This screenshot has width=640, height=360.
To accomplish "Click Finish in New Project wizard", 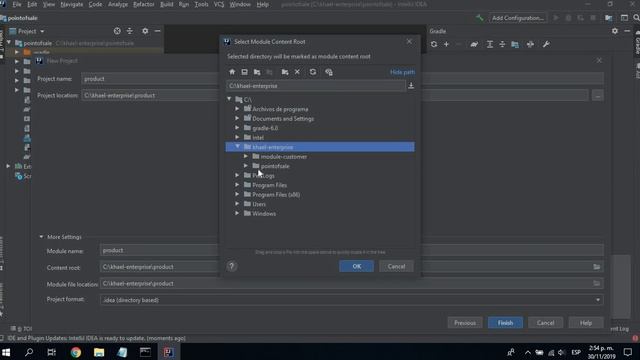I will pyautogui.click(x=505, y=323).
